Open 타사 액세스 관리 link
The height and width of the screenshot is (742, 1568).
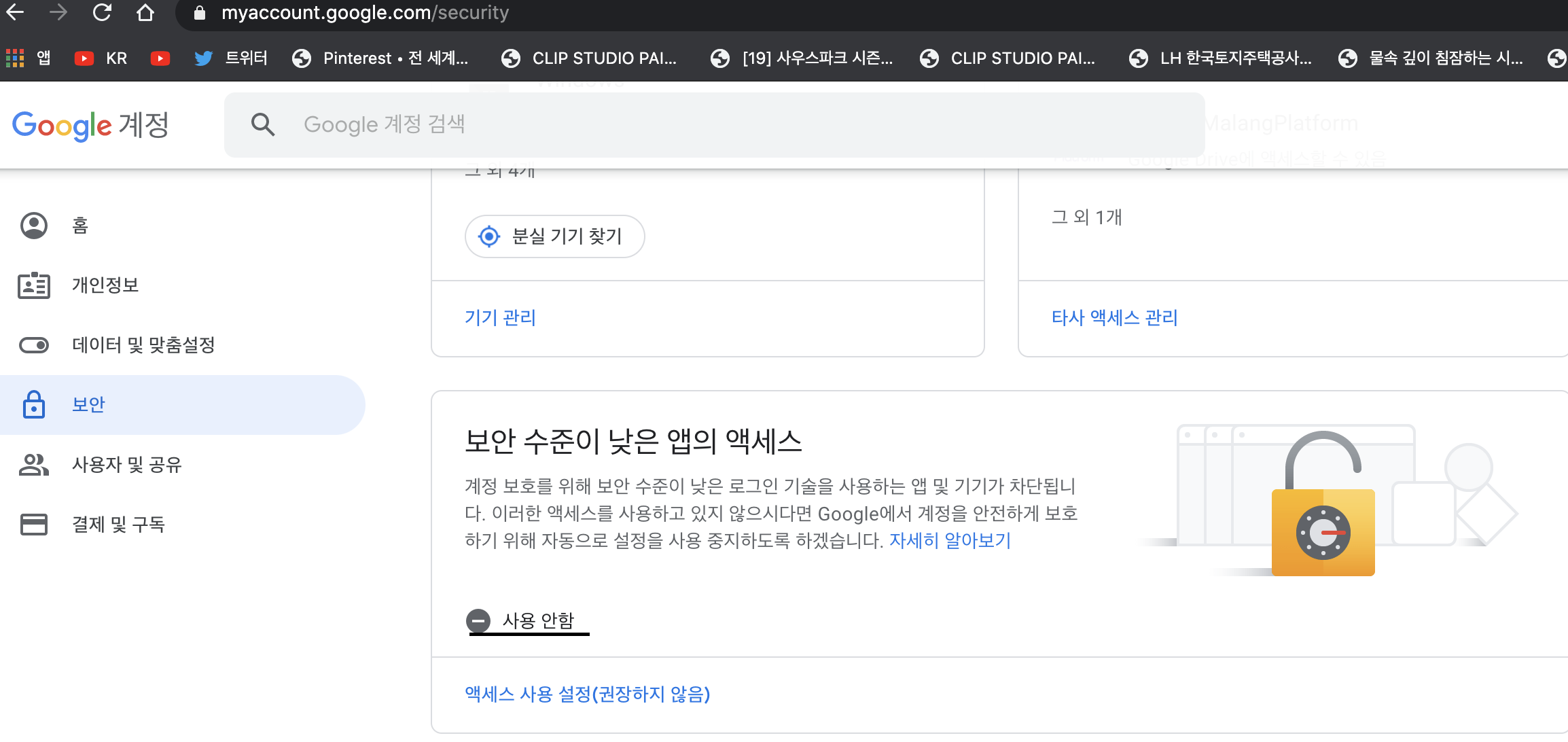click(1114, 318)
